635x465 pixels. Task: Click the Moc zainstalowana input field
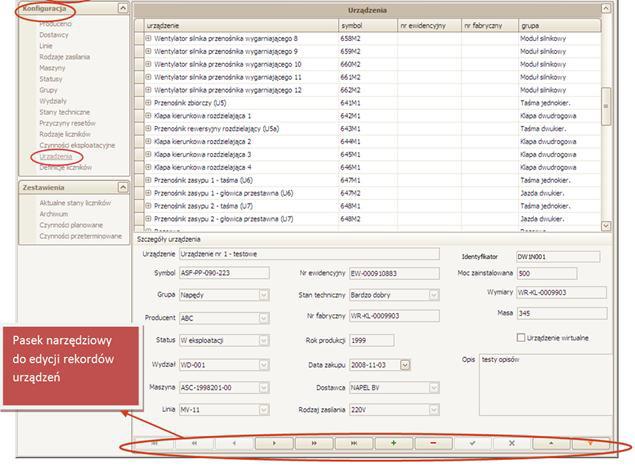547,273
